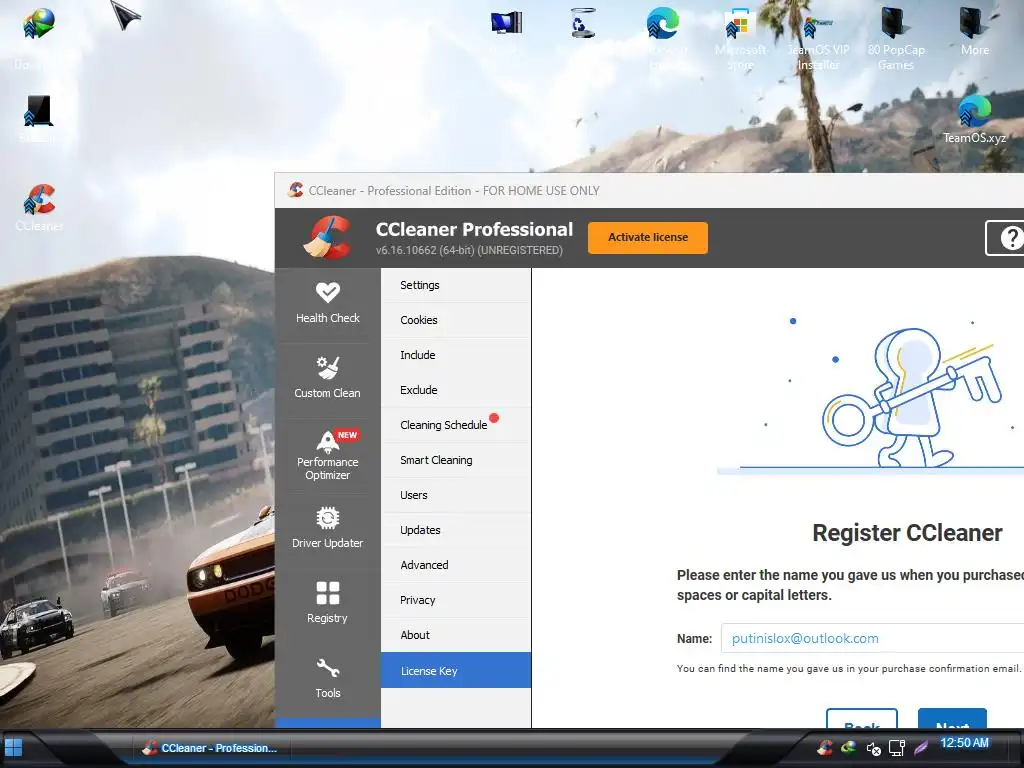Open the Cleaning Schedule options page

pyautogui.click(x=456, y=425)
